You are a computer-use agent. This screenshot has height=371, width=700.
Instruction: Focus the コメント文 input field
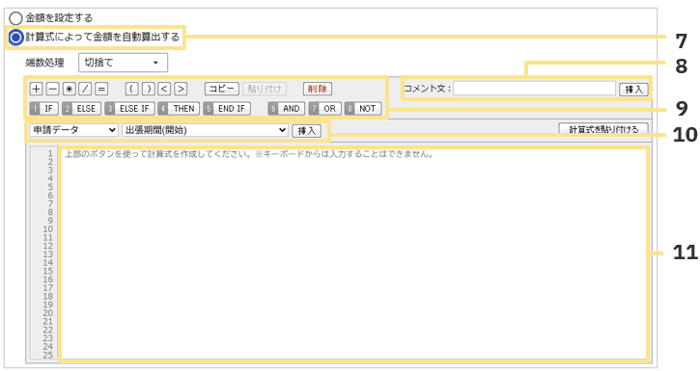(x=535, y=88)
